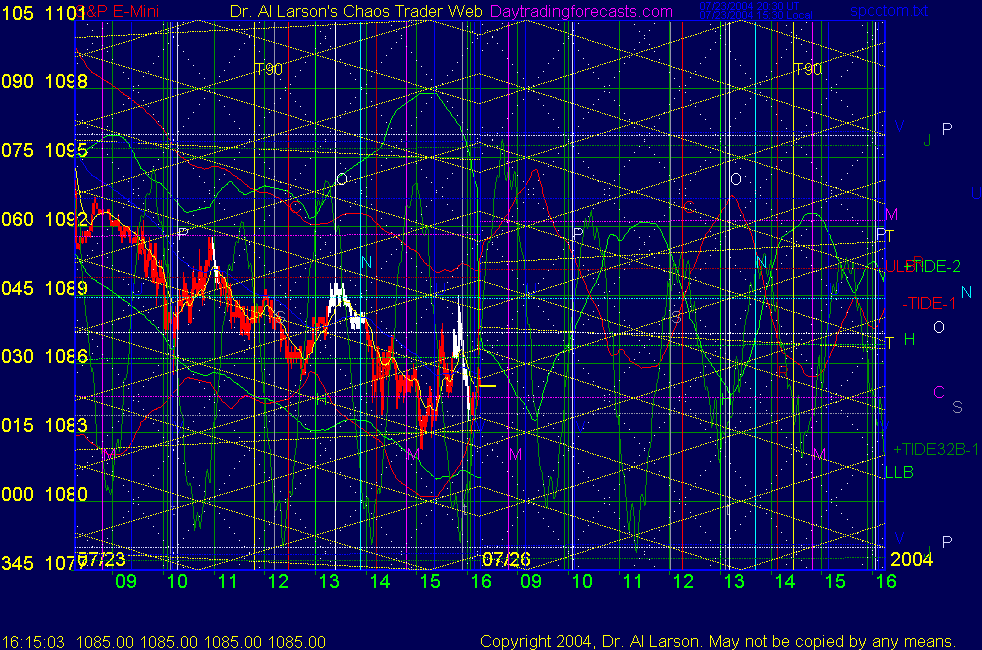This screenshot has width=982, height=650.
Task: Click the 12 hour label under the 07/23 session
Action: coord(278,581)
